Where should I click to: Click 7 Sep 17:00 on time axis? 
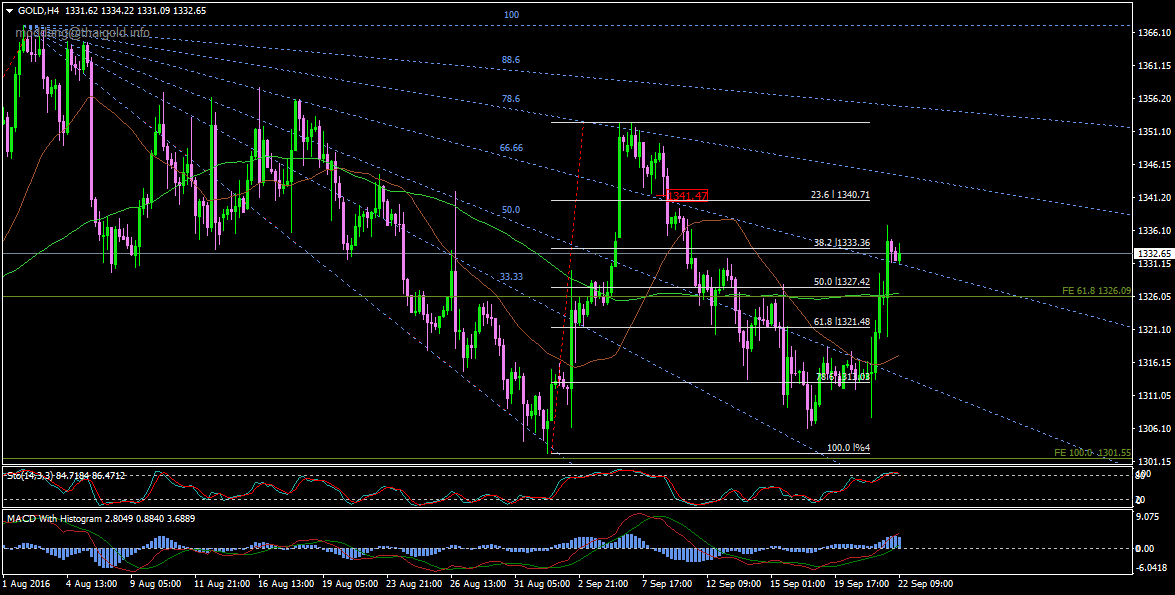click(x=665, y=582)
